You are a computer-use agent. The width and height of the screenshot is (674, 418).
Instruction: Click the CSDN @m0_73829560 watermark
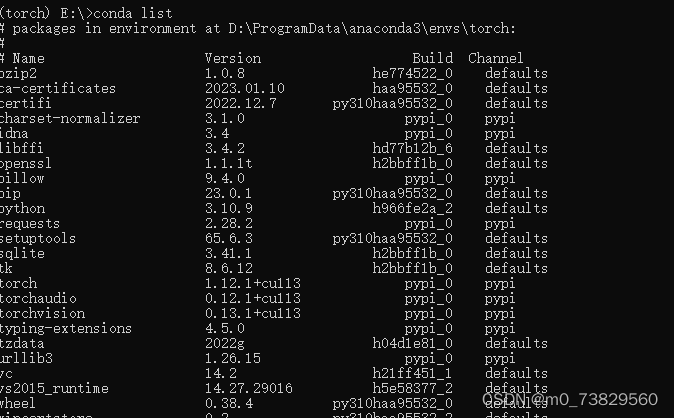(x=570, y=400)
